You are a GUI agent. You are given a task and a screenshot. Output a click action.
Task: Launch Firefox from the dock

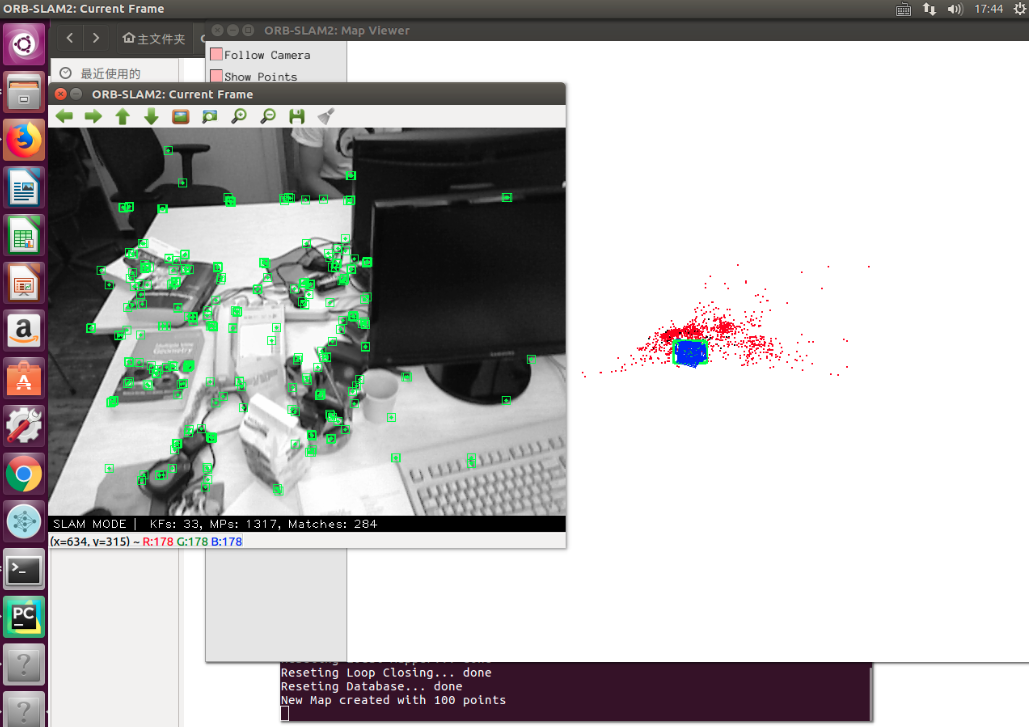click(23, 140)
